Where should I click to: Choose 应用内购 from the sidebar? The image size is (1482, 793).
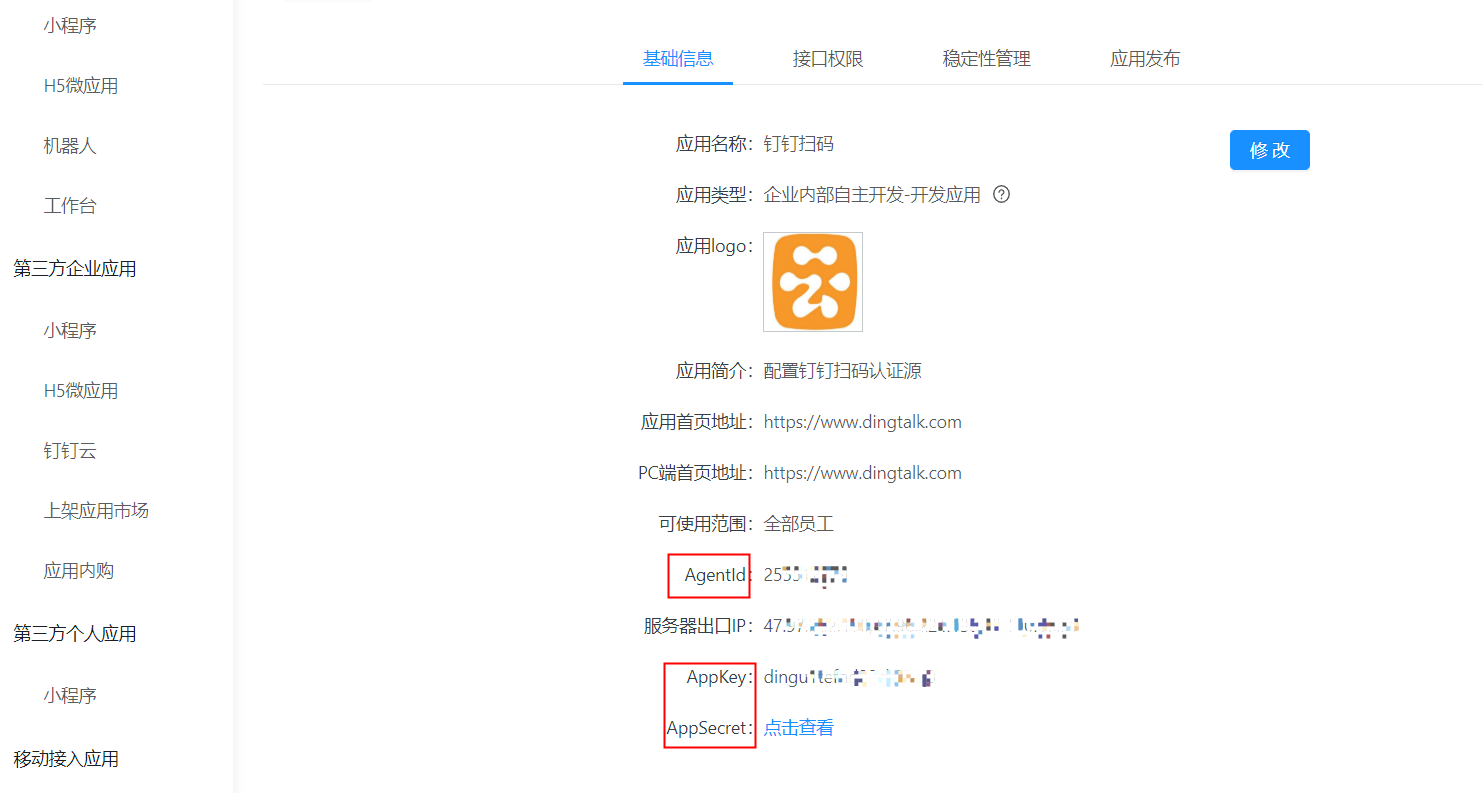[x=79, y=571]
